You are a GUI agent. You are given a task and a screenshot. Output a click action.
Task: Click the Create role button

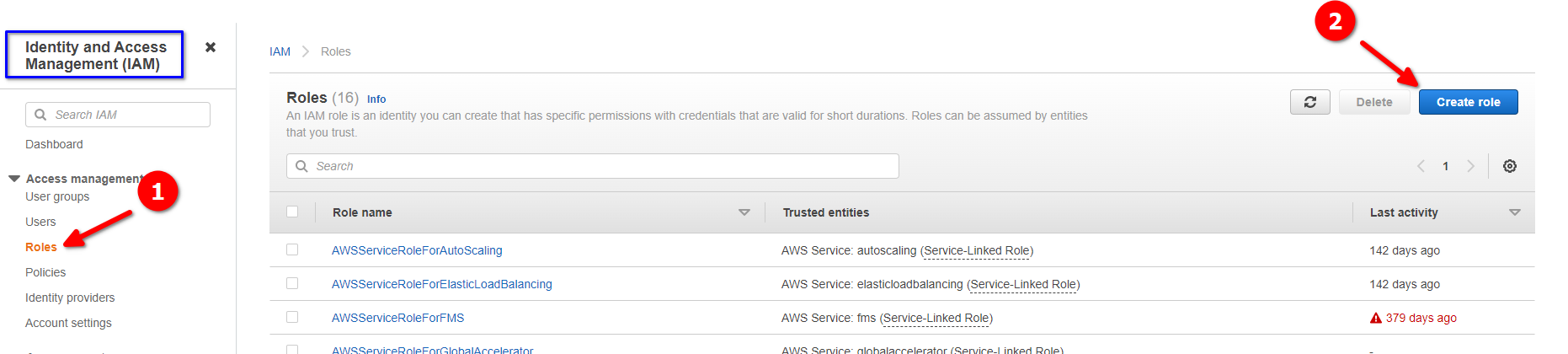(x=1468, y=102)
